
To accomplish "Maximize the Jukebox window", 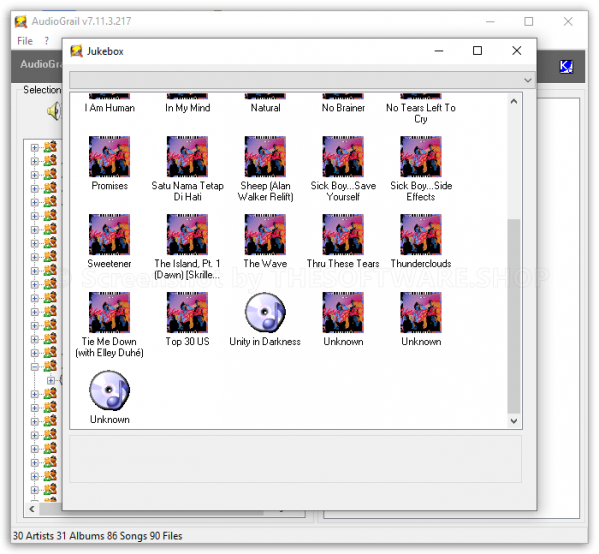I will (477, 51).
